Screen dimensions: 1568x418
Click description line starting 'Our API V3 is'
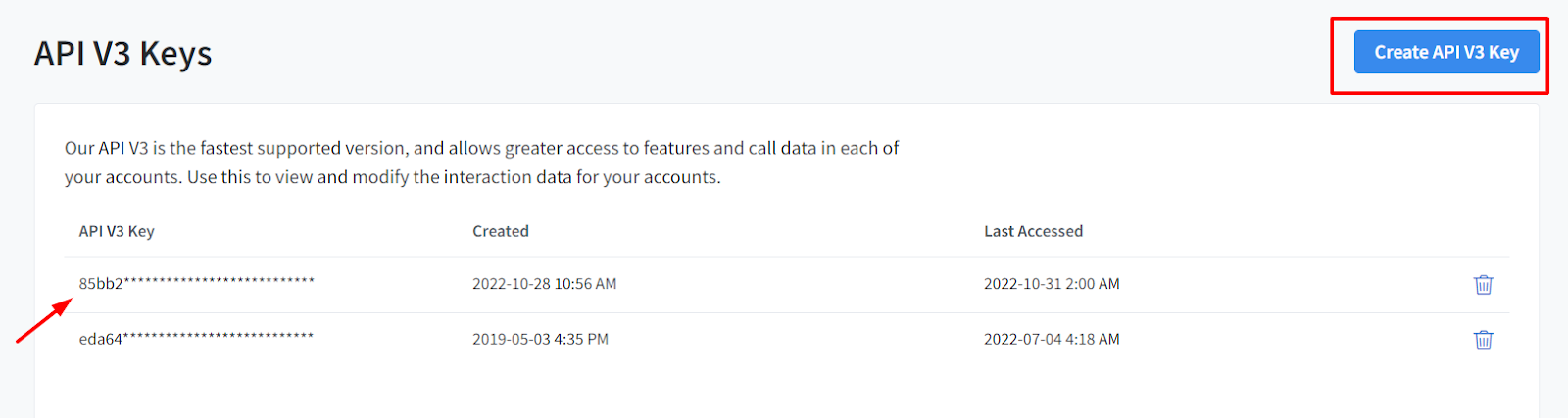pos(481,148)
